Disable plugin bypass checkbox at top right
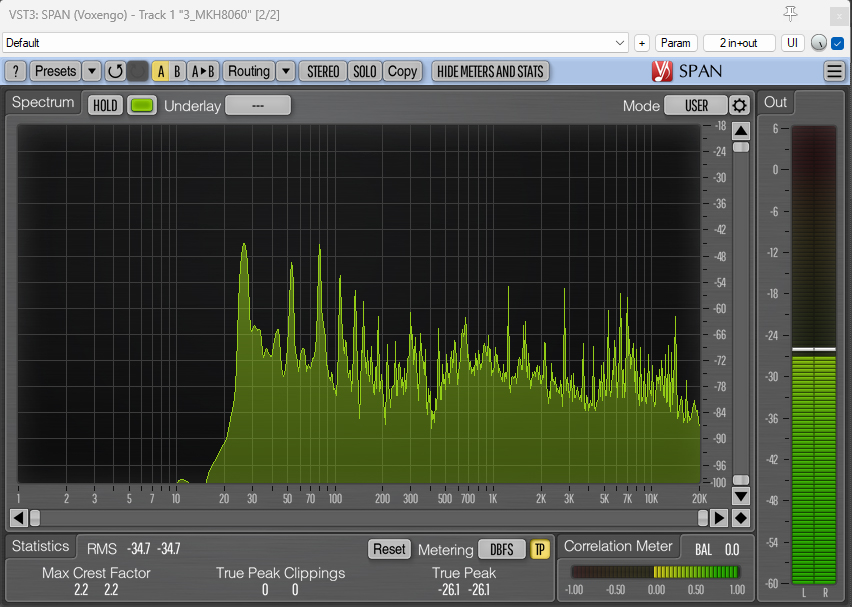This screenshot has height=607, width=852. pos(838,43)
